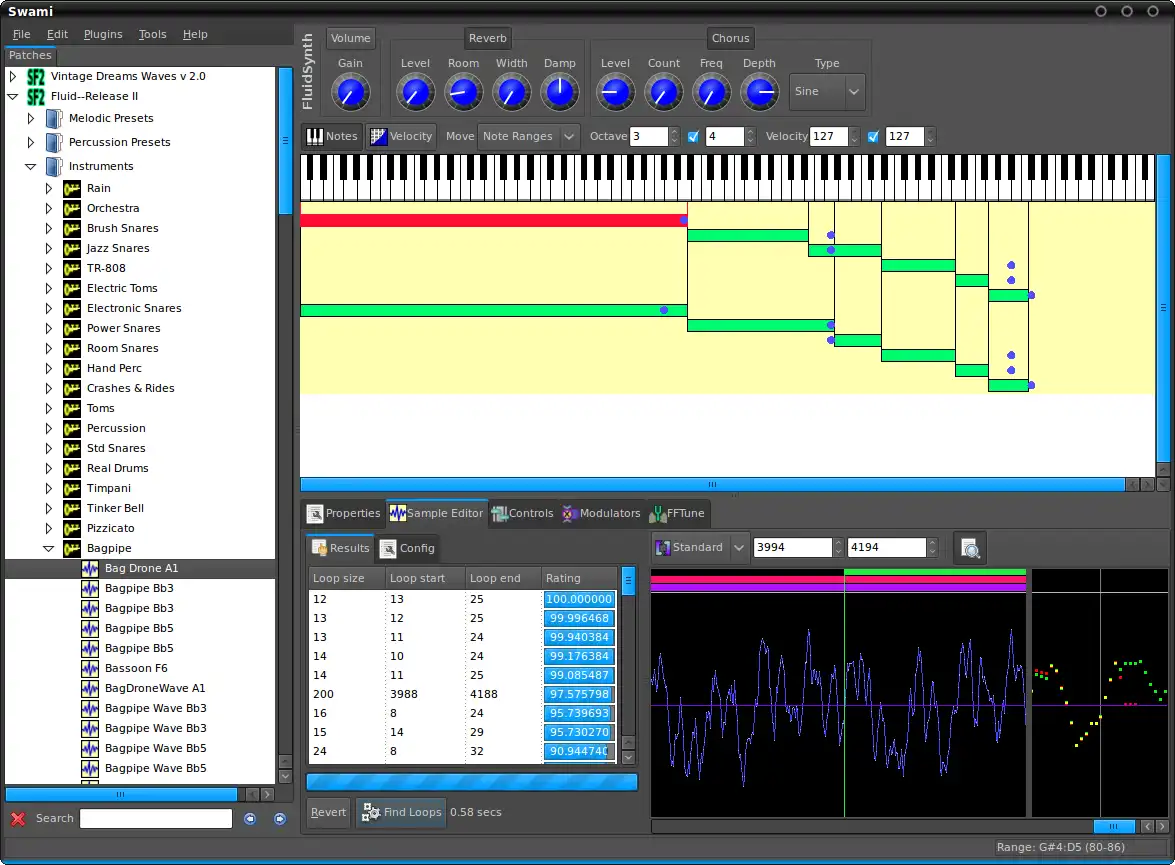The image size is (1175, 865).
Task: Switch to the Modulators tab
Action: click(x=600, y=514)
